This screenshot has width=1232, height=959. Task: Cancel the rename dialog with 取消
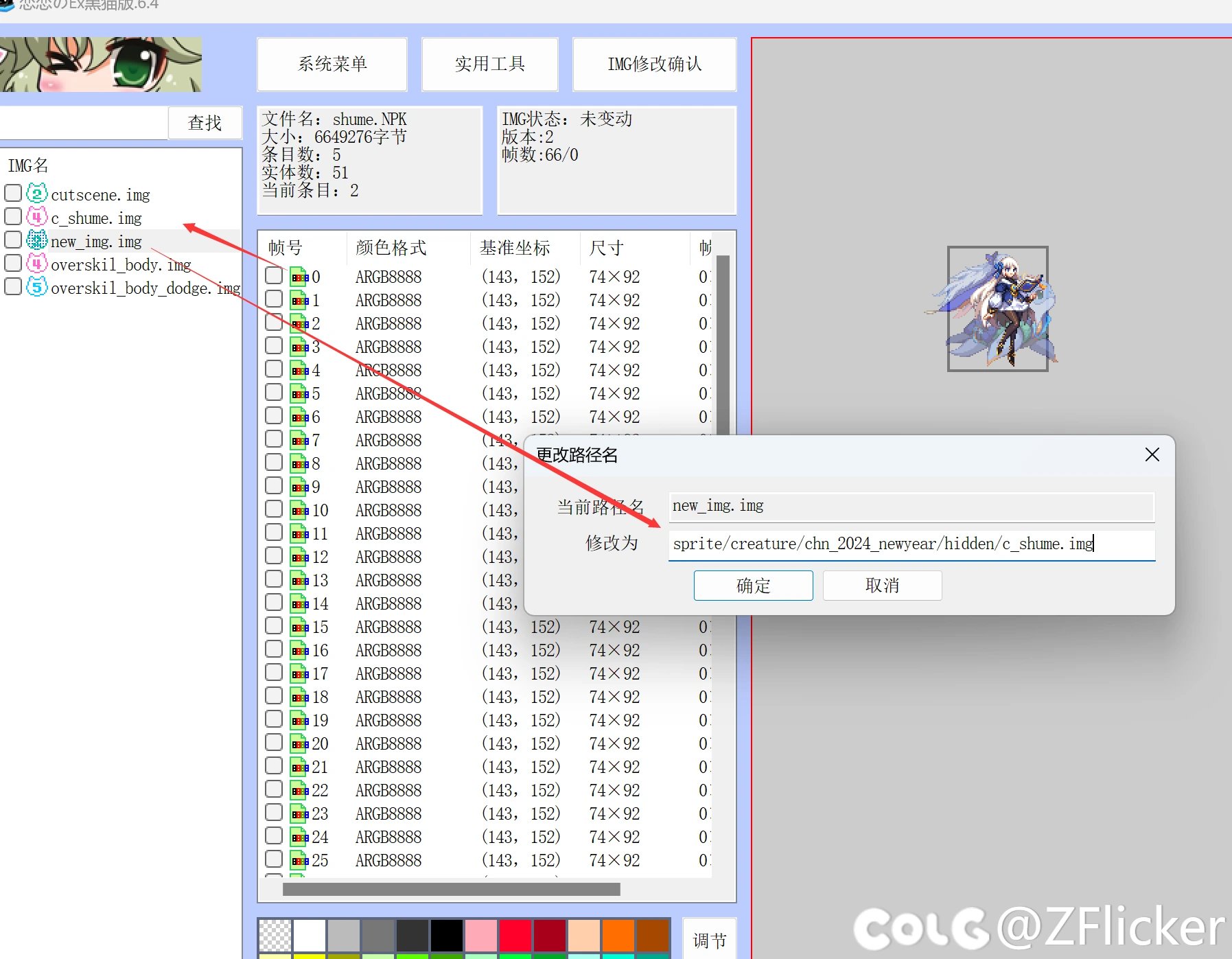[883, 586]
